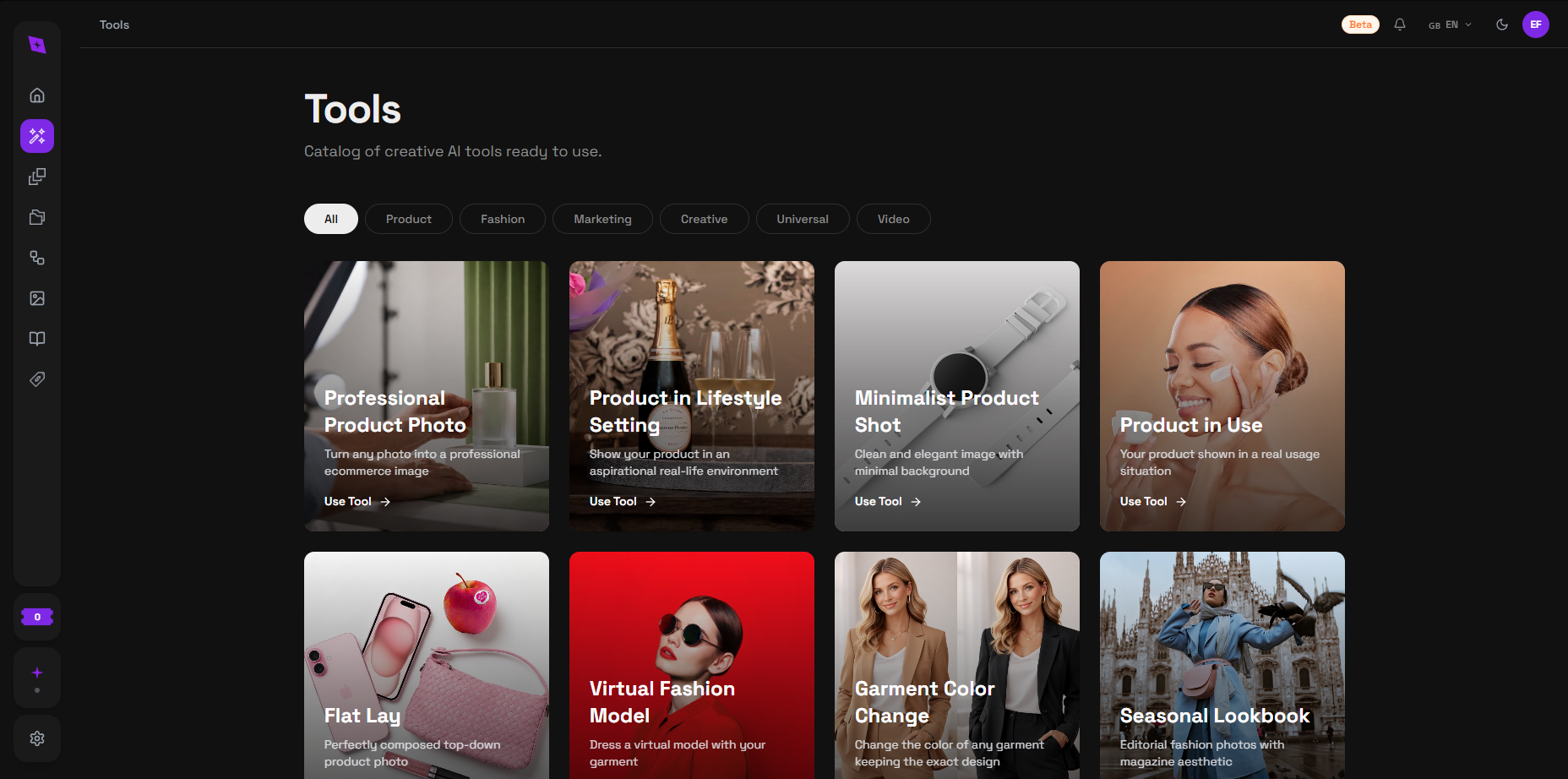Click the purple sparkle icon in sidebar
The height and width of the screenshot is (779, 1568).
click(37, 673)
